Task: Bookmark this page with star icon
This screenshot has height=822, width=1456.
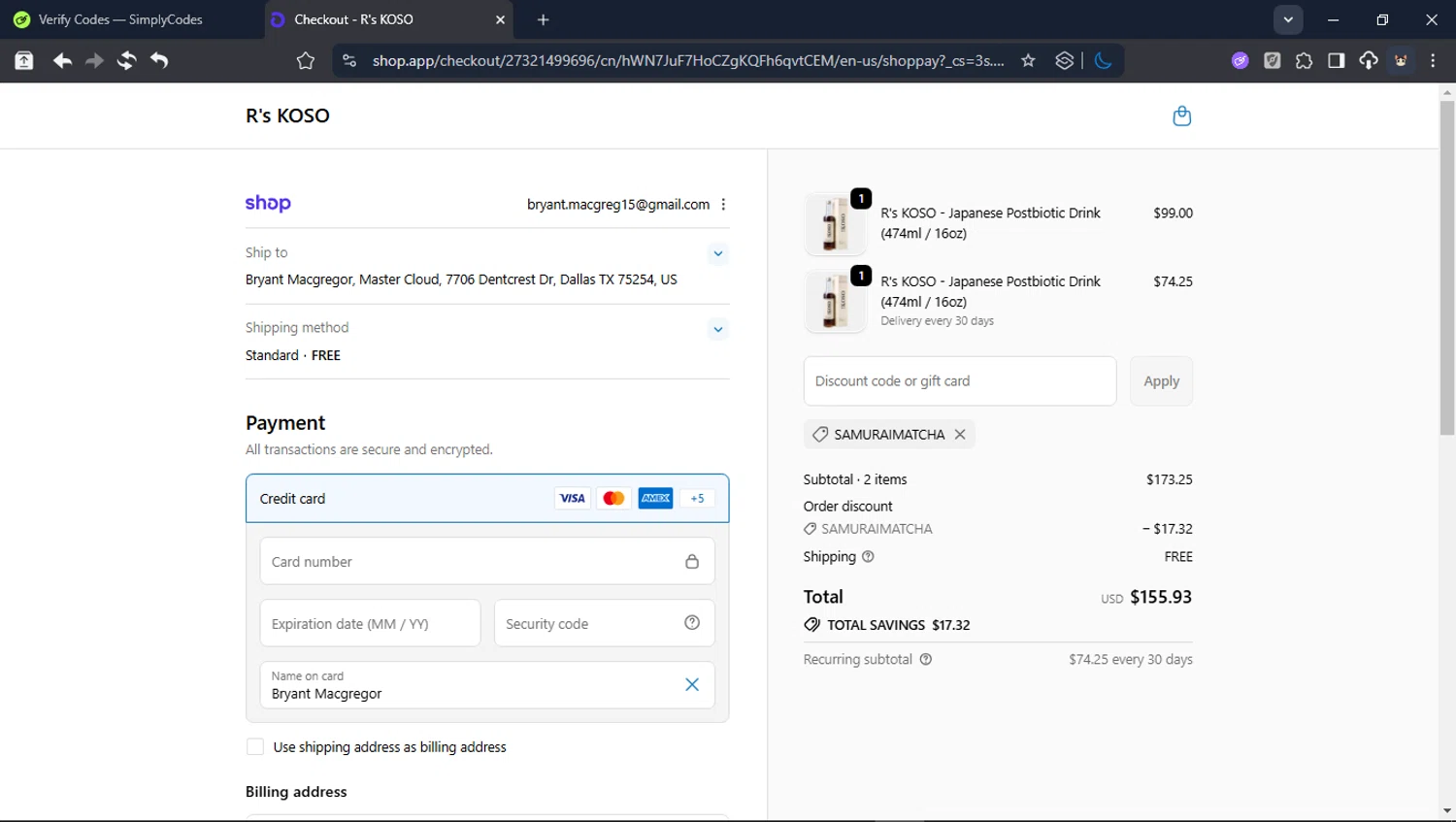Action: pyautogui.click(x=1028, y=61)
